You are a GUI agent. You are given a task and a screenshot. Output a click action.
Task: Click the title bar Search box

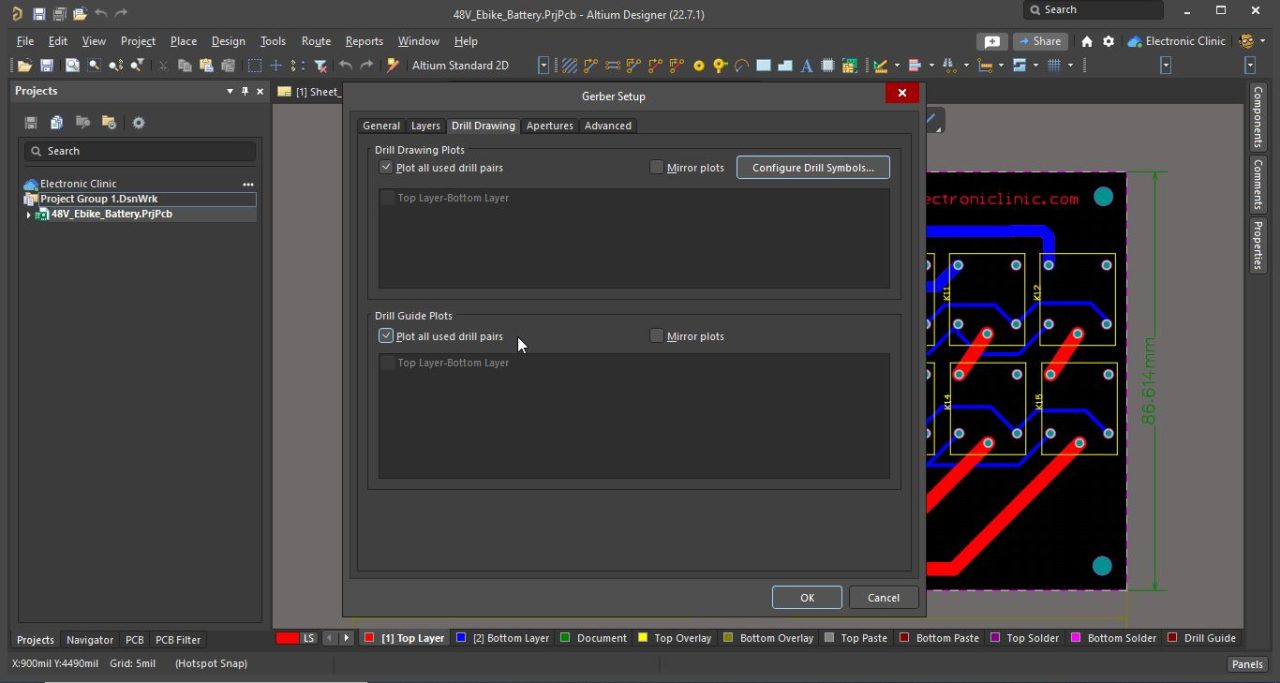point(1093,10)
